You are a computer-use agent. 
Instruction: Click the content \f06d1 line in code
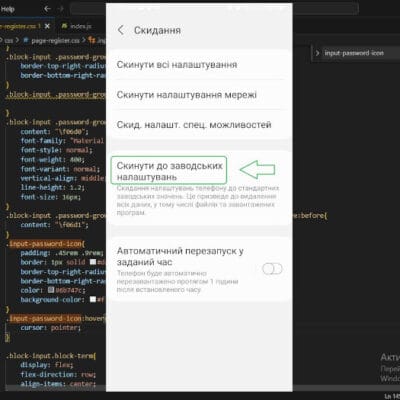click(54, 225)
